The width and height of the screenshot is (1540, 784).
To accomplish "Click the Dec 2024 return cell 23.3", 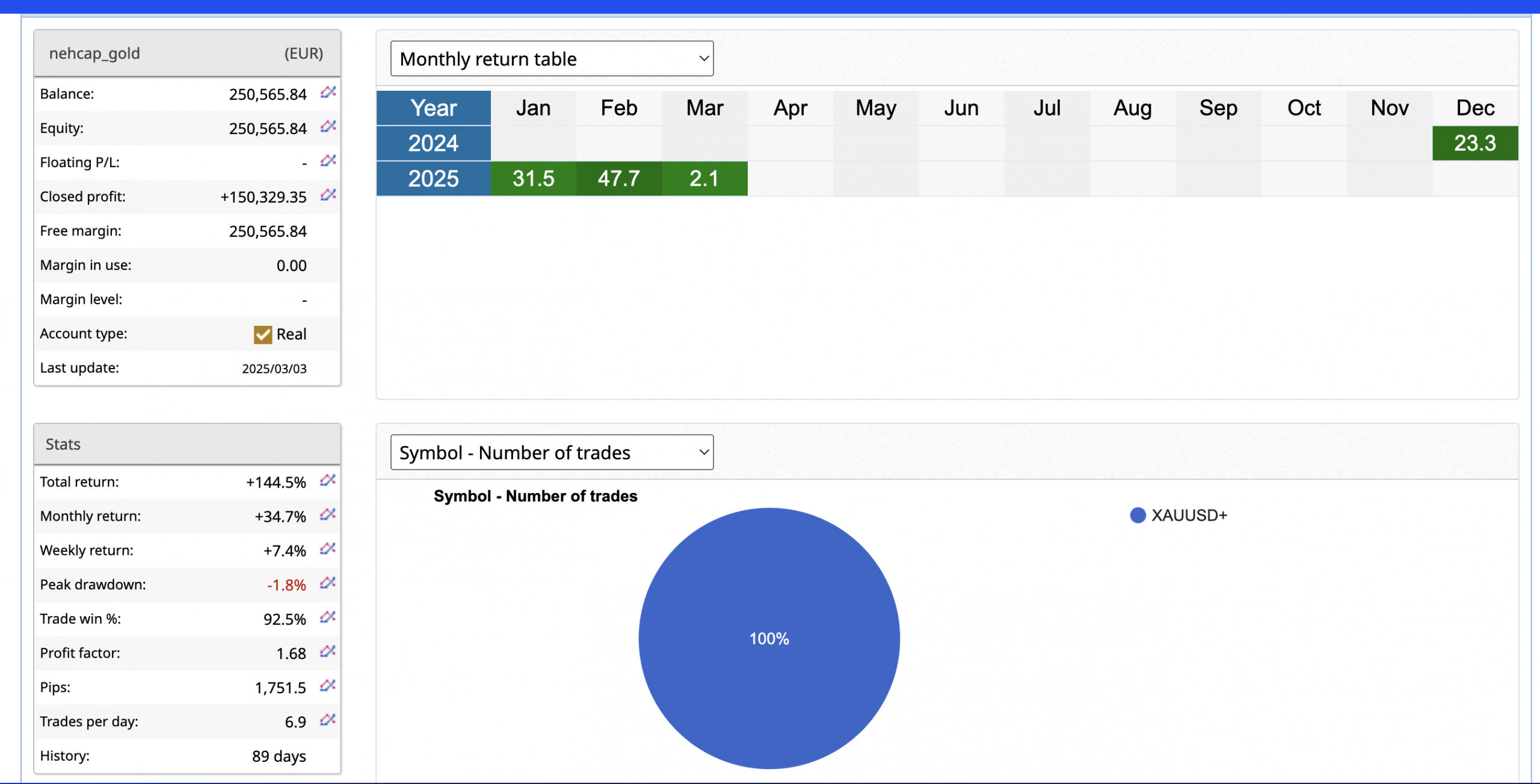I will (1474, 143).
